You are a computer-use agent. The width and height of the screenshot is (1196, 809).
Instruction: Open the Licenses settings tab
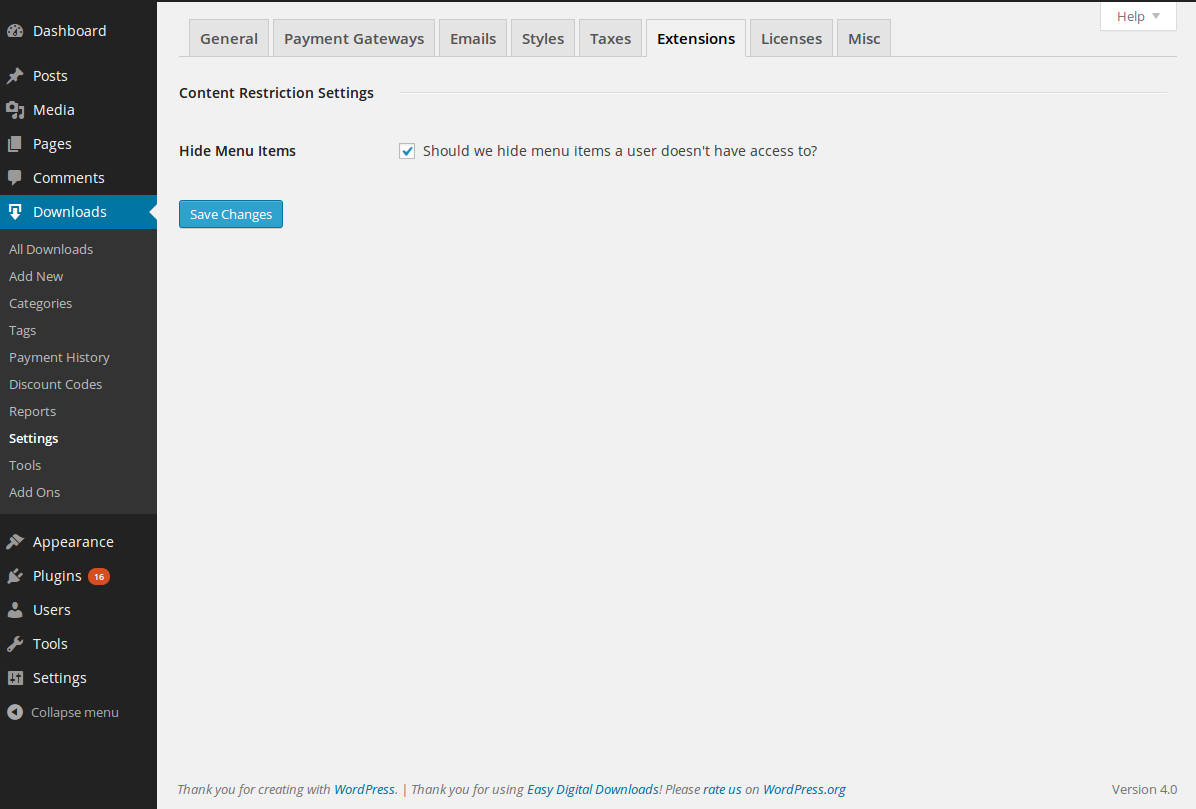(x=791, y=39)
